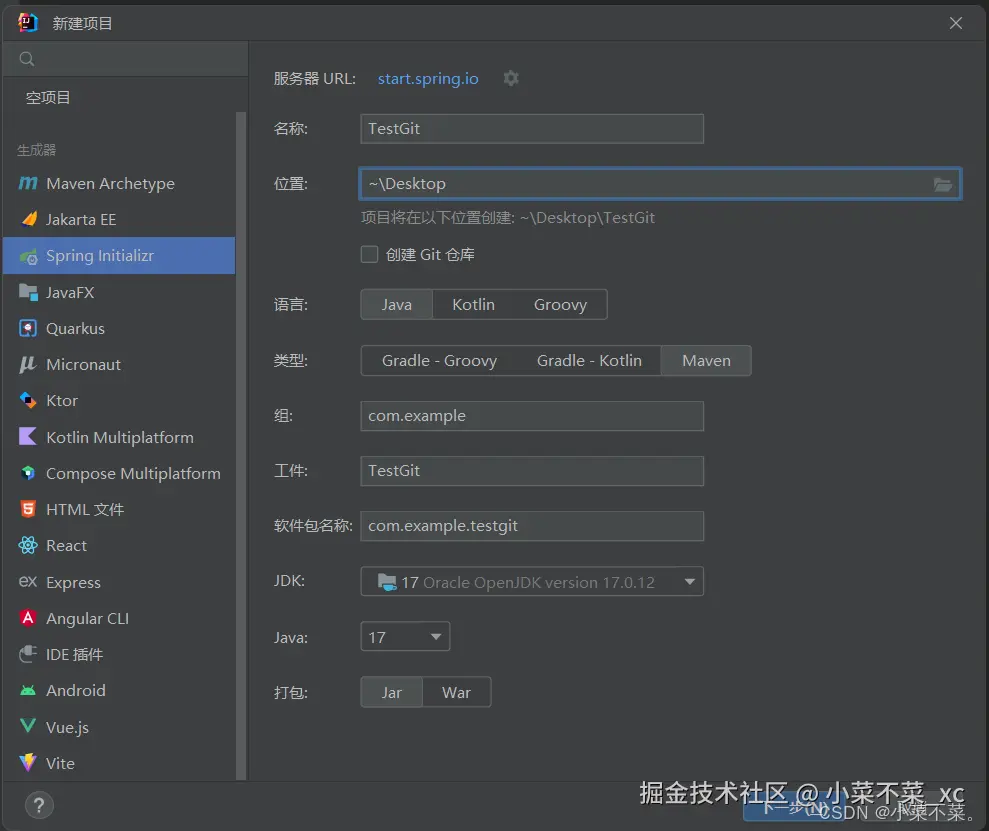Image resolution: width=989 pixels, height=831 pixels.
Task: Click the 位置 field with ~\Desktop
Action: coord(660,183)
